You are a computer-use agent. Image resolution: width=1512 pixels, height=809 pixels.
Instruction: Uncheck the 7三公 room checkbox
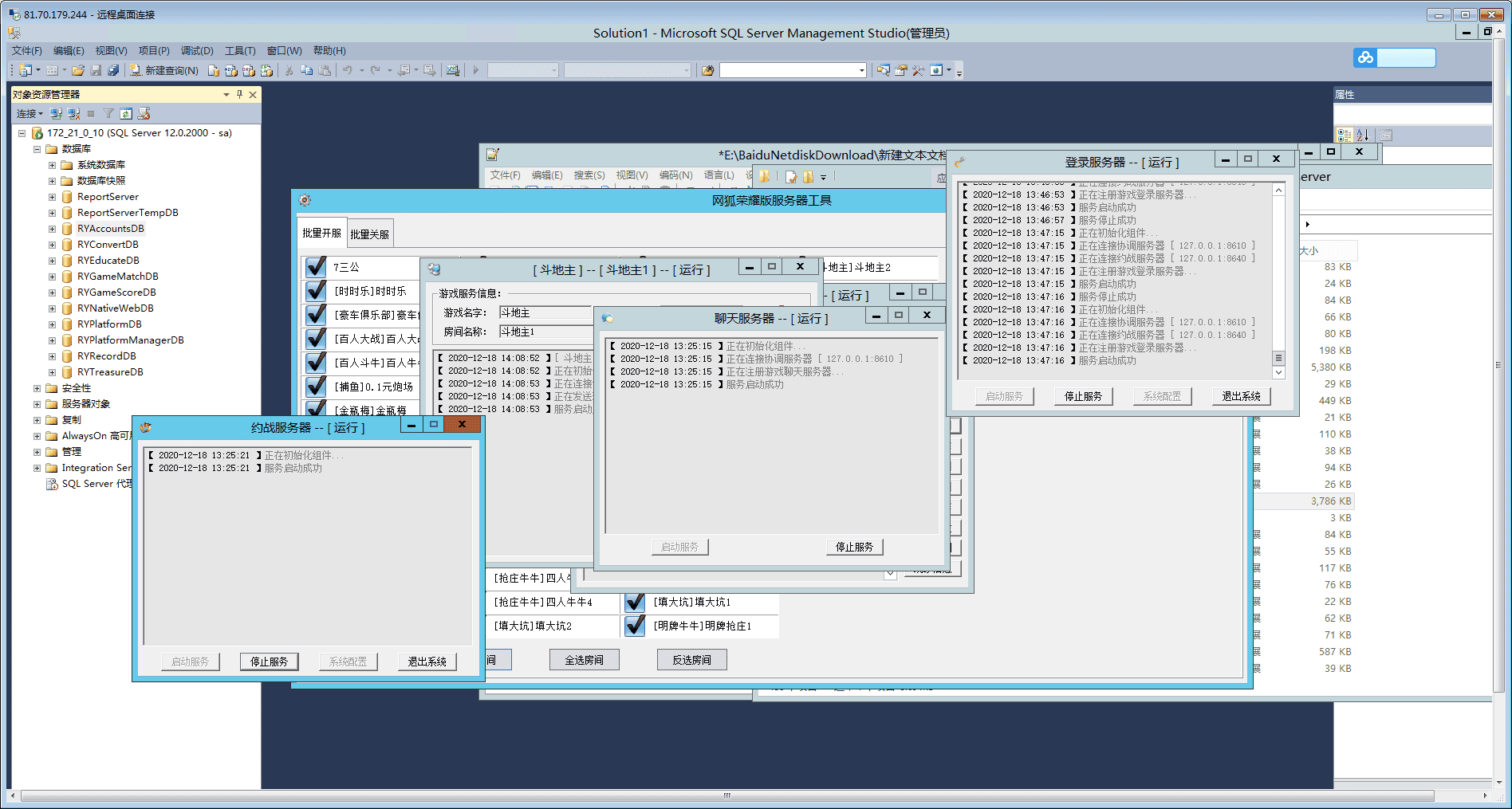317,267
